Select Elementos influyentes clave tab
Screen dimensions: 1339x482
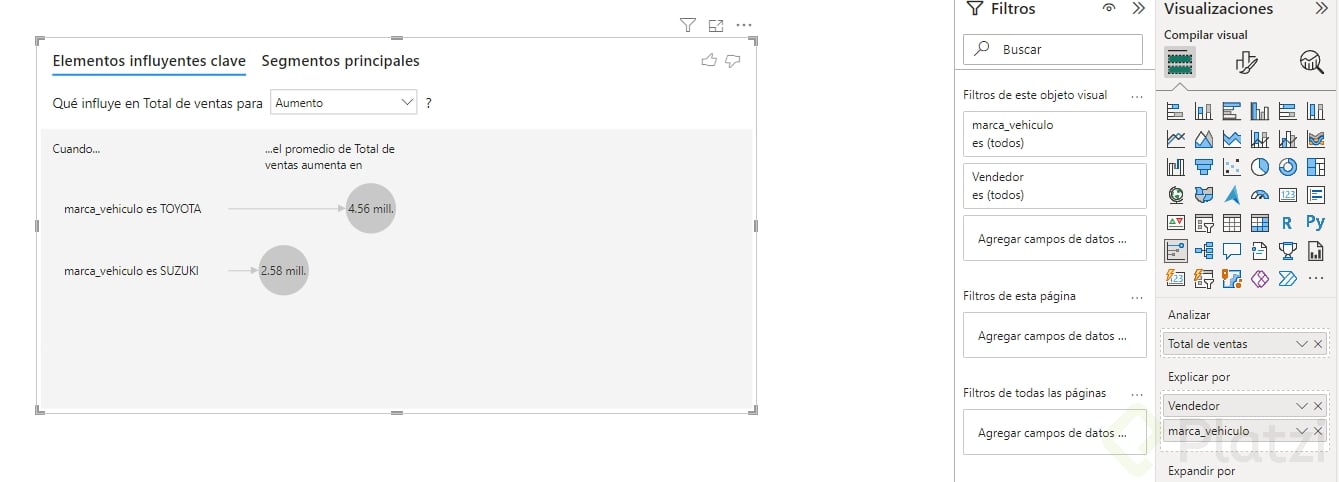pyautogui.click(x=149, y=61)
